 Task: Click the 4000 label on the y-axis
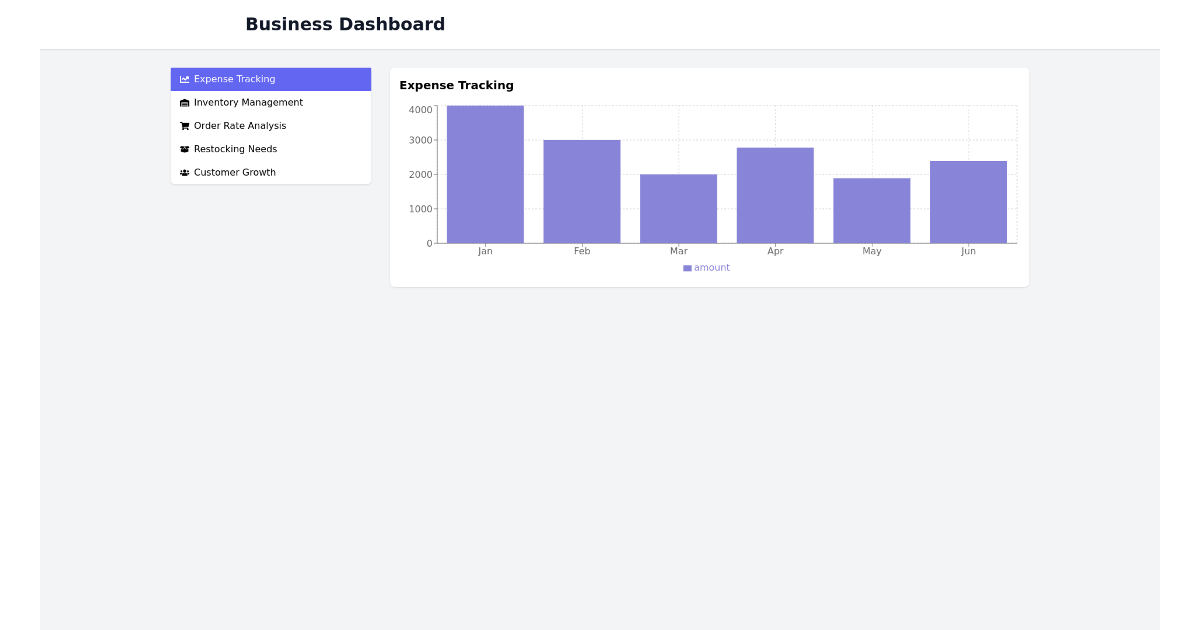420,109
